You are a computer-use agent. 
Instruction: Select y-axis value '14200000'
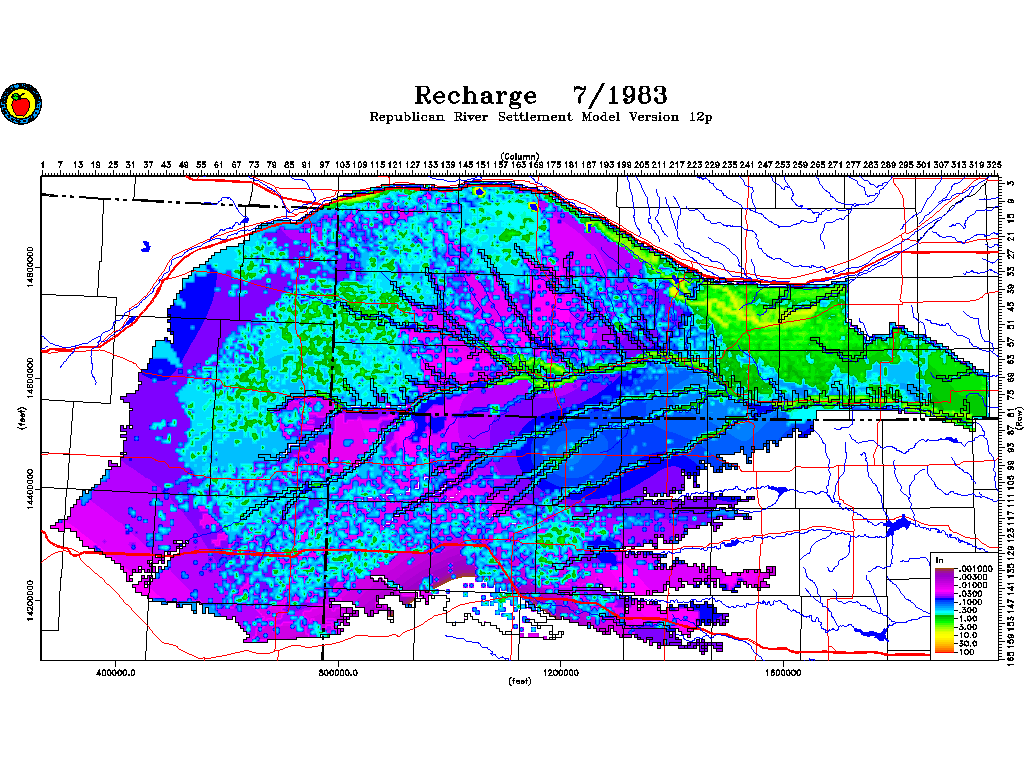31,601
